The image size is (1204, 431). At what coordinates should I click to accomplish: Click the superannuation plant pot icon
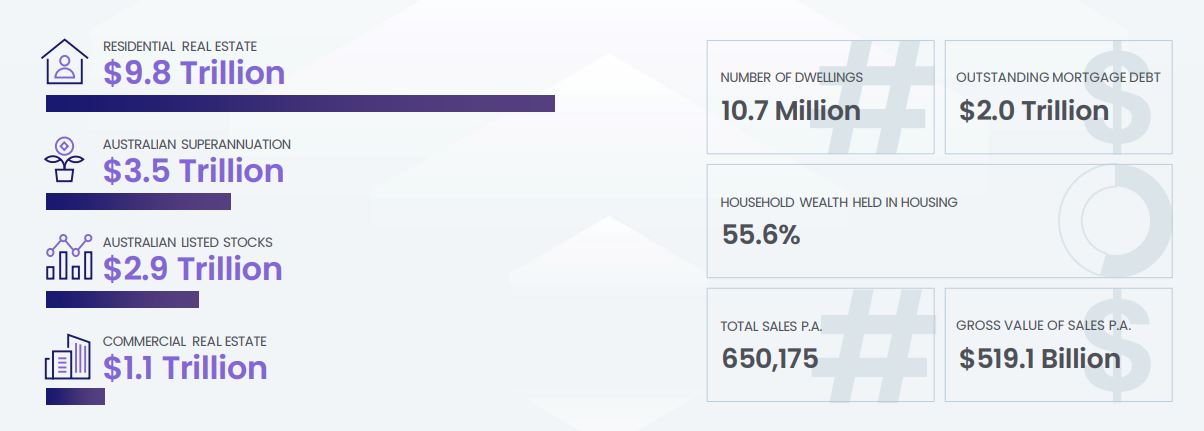66,159
